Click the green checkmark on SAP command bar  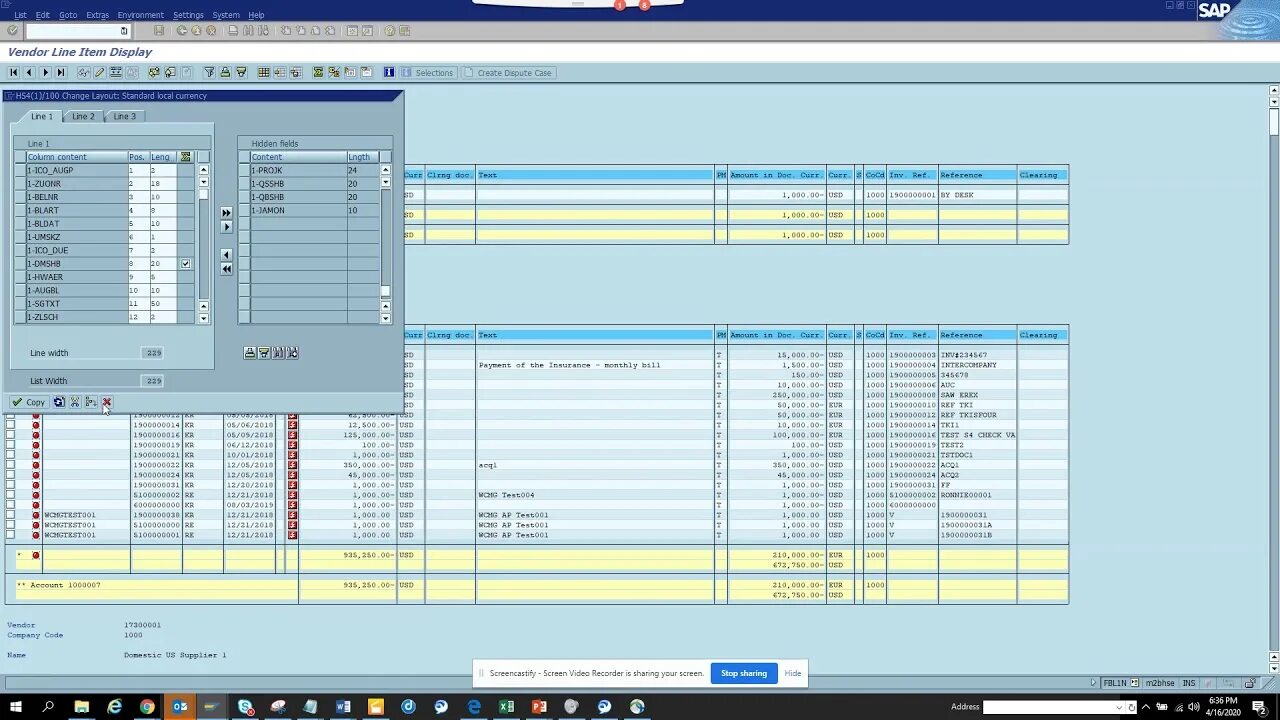pyautogui.click(x=12, y=31)
